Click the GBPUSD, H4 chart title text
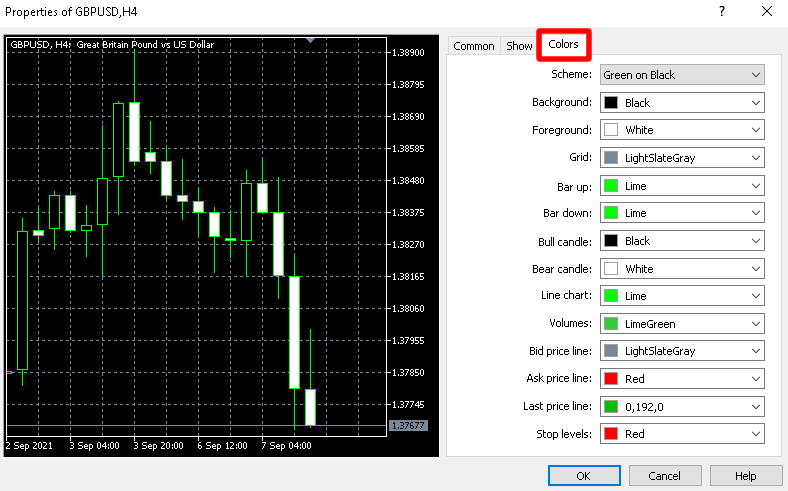 click(x=112, y=45)
